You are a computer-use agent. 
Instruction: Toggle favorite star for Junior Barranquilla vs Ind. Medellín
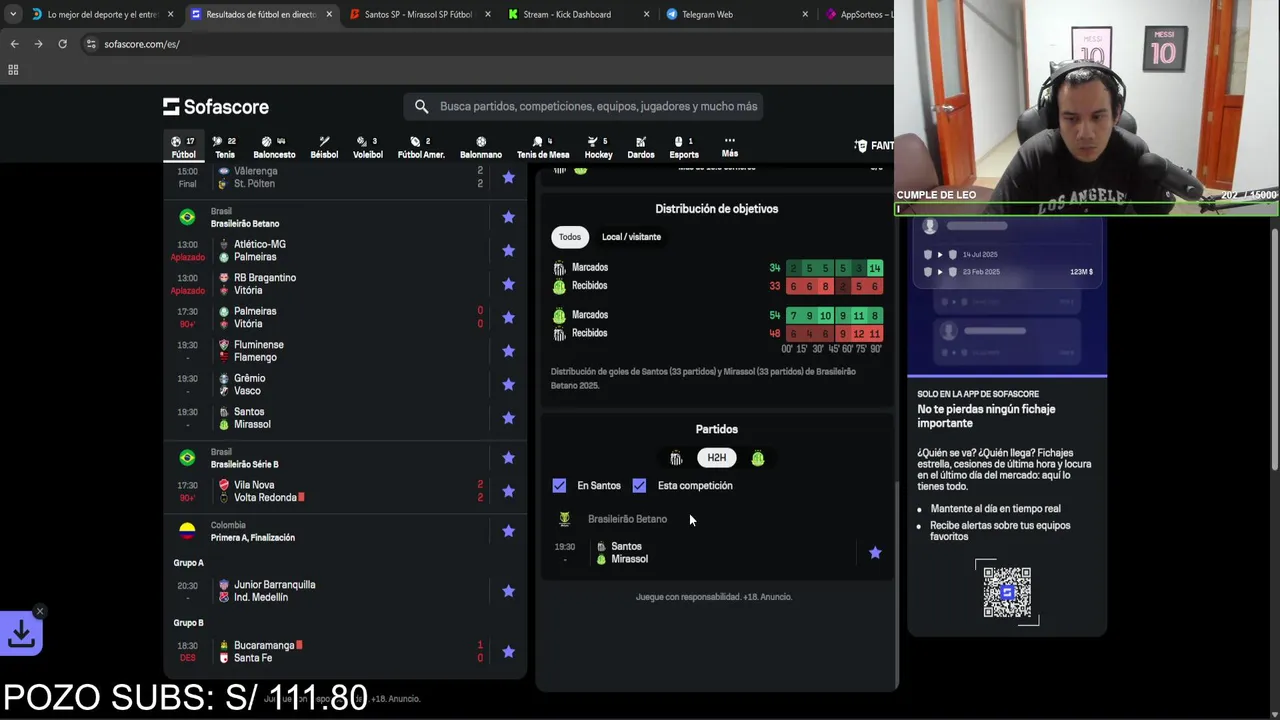point(508,591)
